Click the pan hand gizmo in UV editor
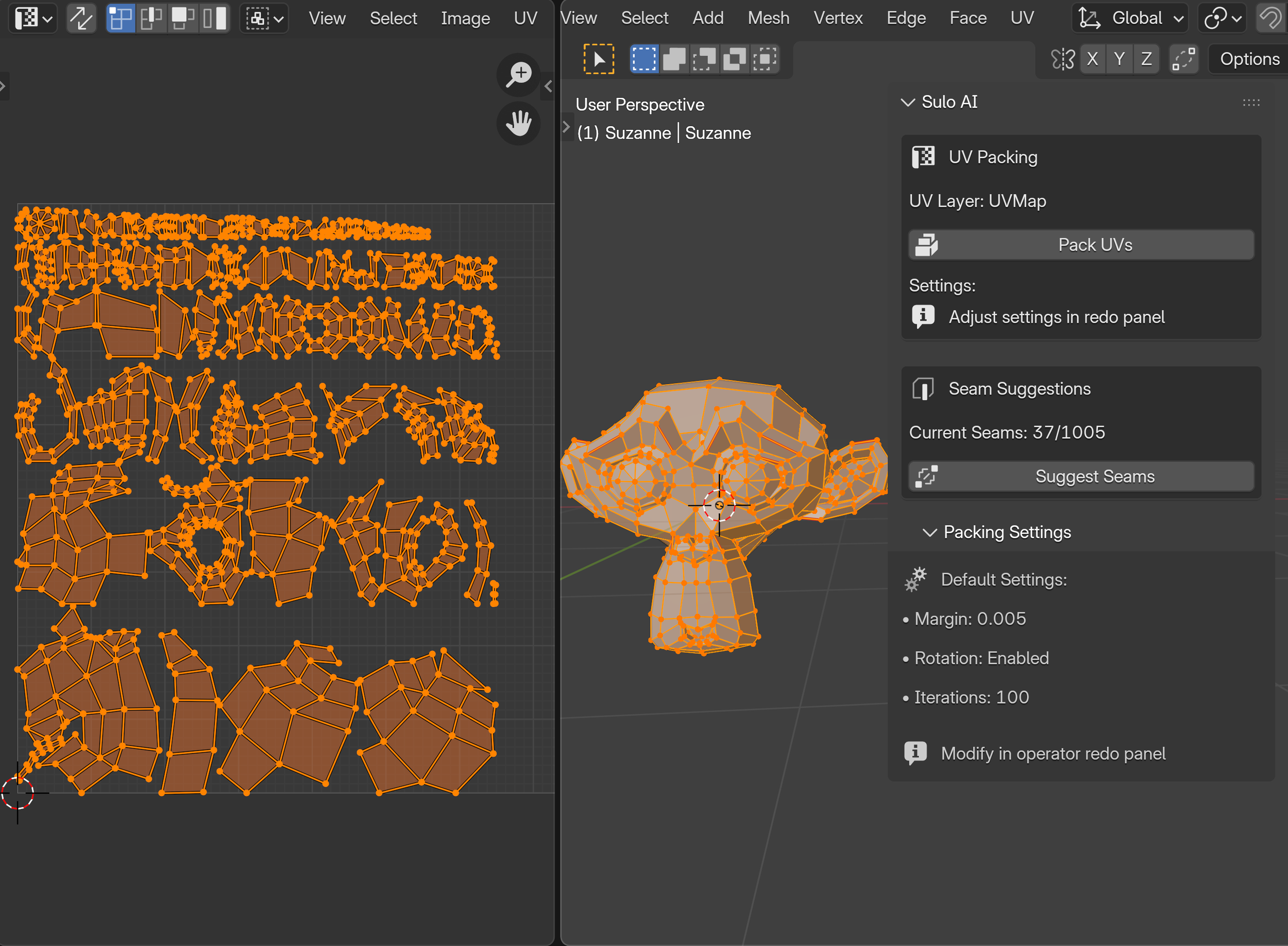The width and height of the screenshot is (1288, 946). point(518,123)
